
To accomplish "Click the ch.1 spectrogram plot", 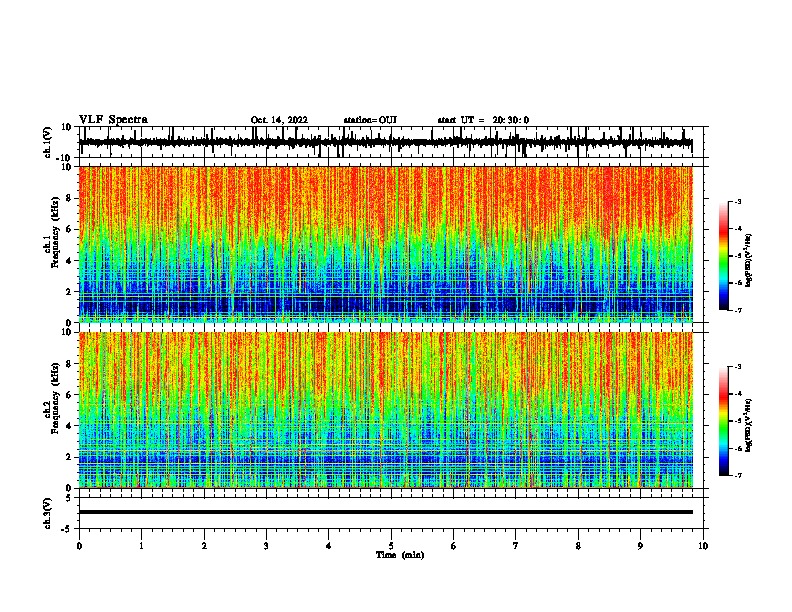I will pyautogui.click(x=386, y=244).
